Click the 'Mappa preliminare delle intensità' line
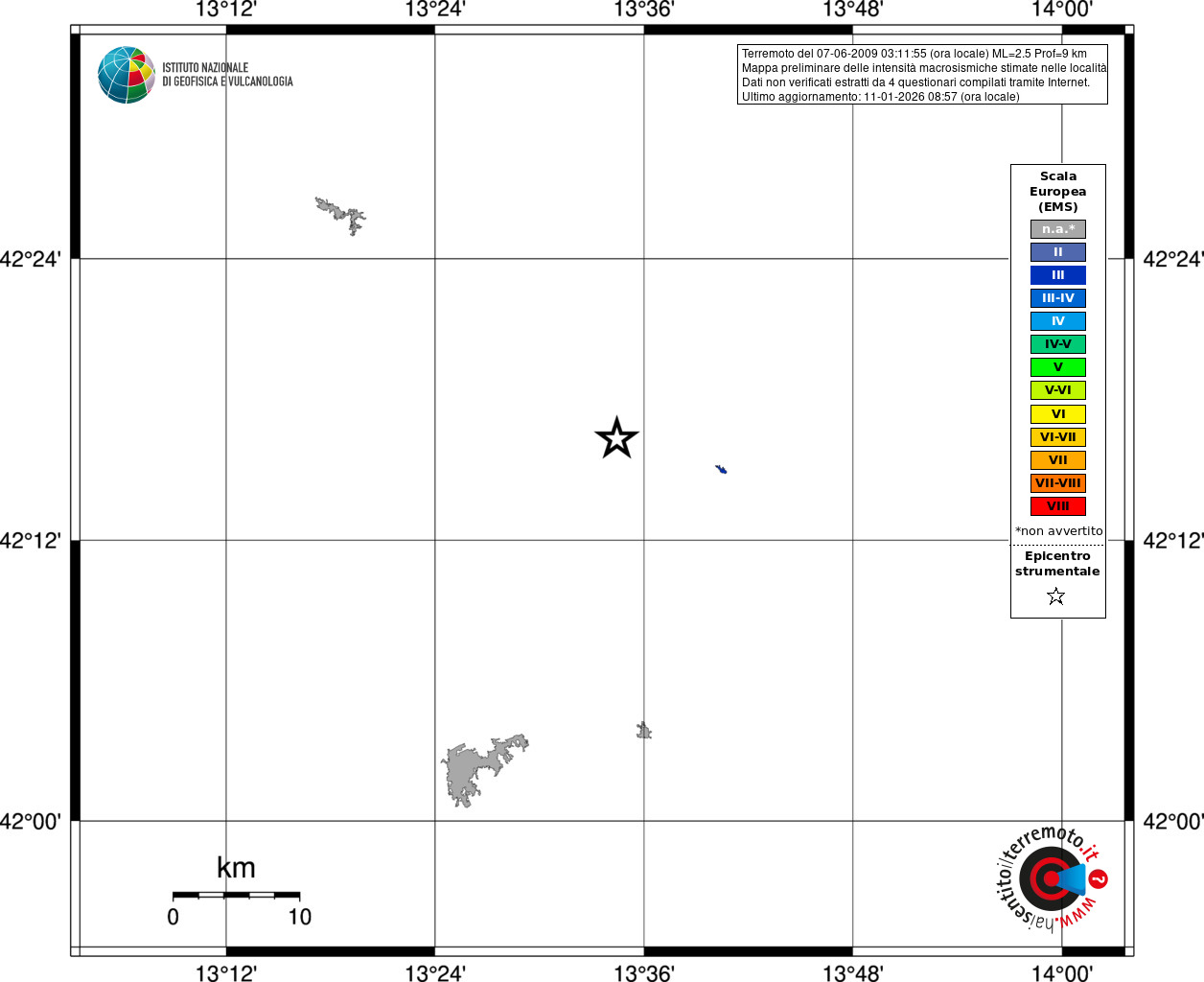 (924, 68)
